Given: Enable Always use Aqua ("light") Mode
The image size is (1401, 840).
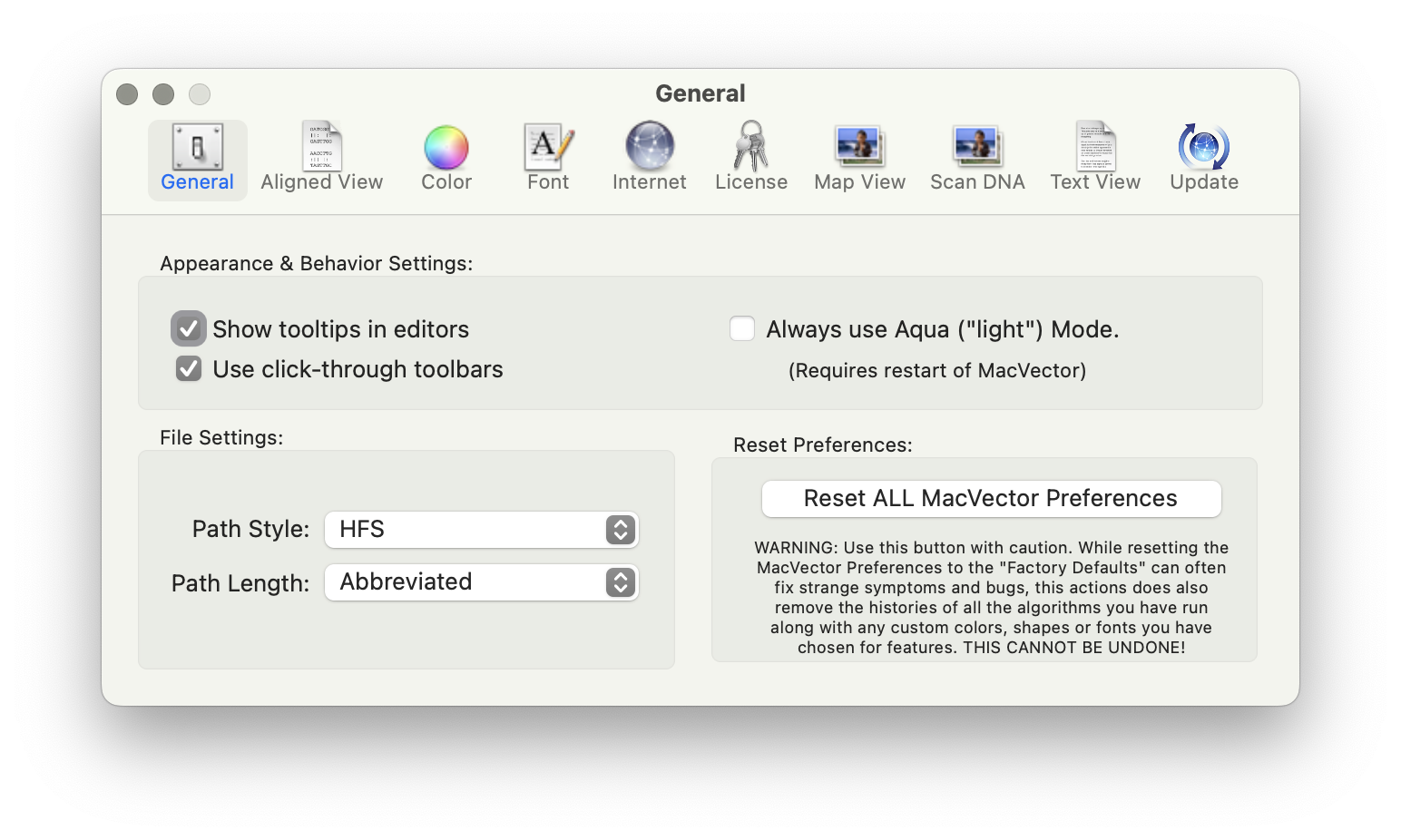Looking at the screenshot, I should [x=741, y=328].
